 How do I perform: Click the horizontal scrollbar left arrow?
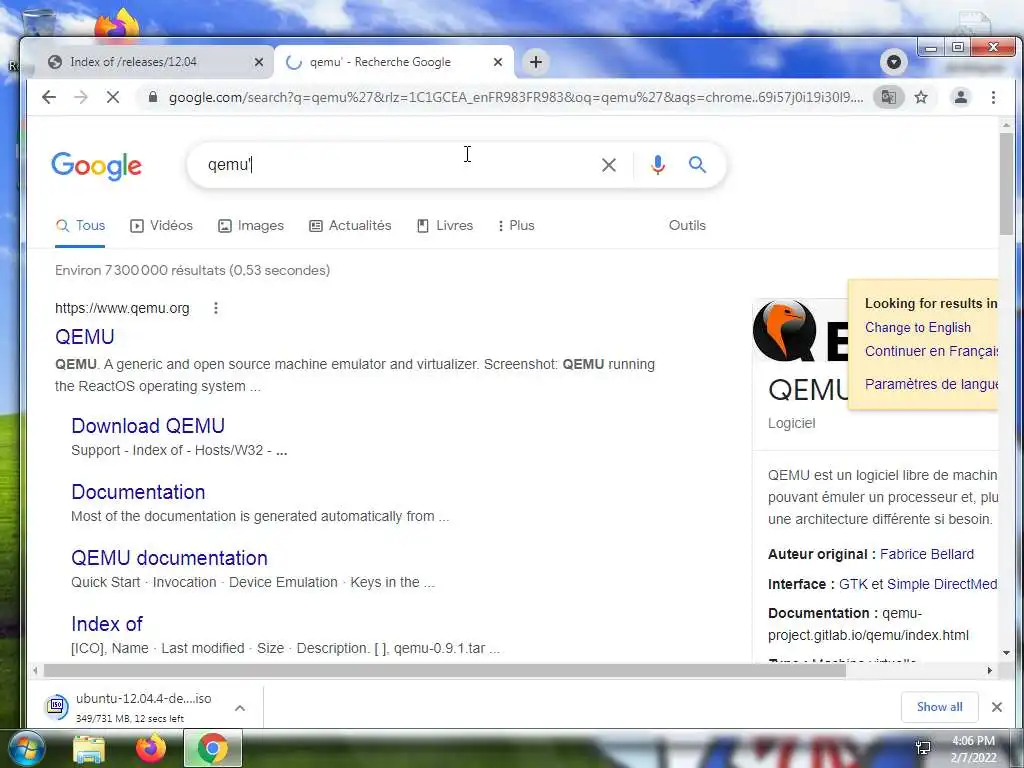(x=35, y=670)
